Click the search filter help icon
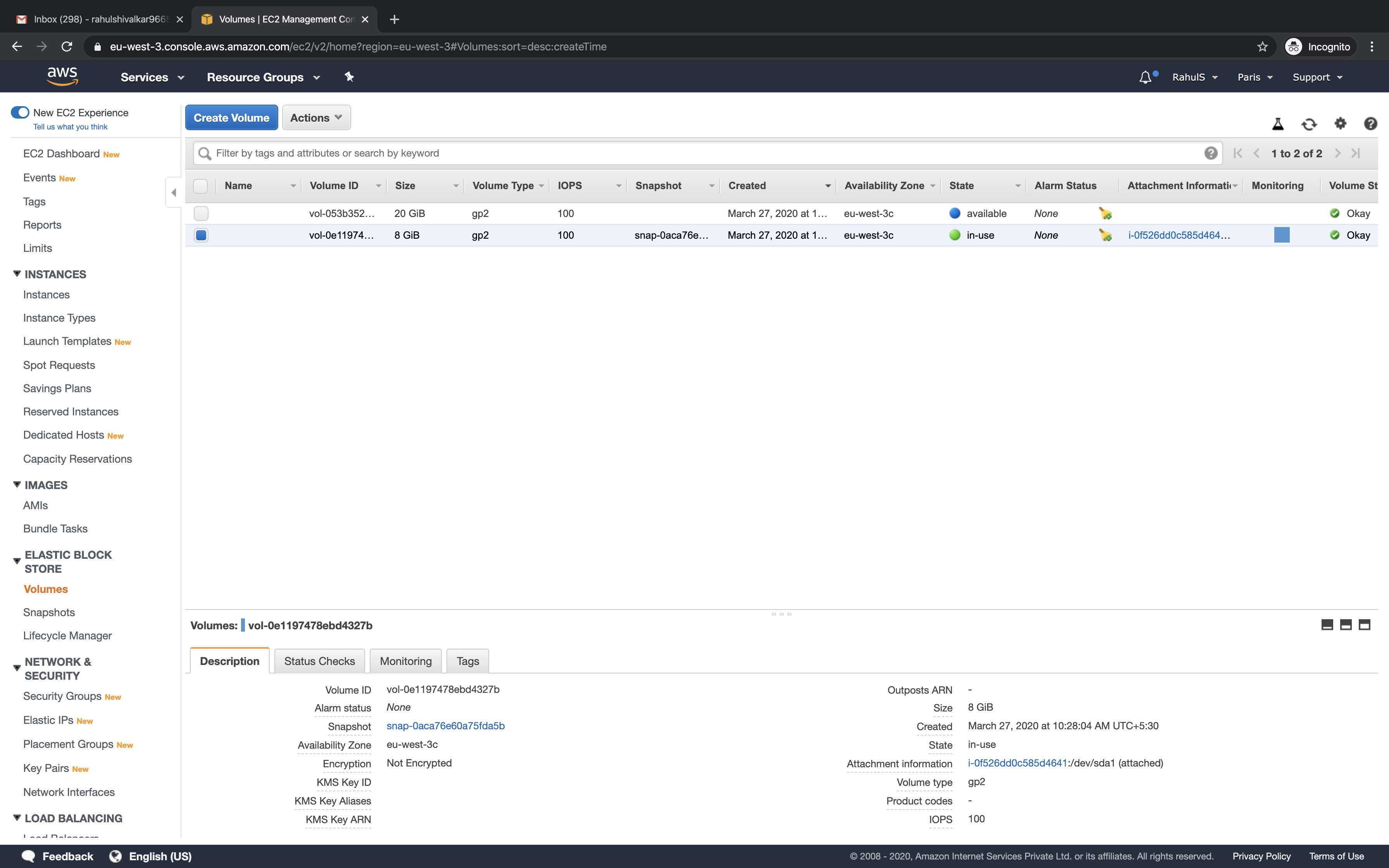This screenshot has width=1389, height=868. [1211, 153]
